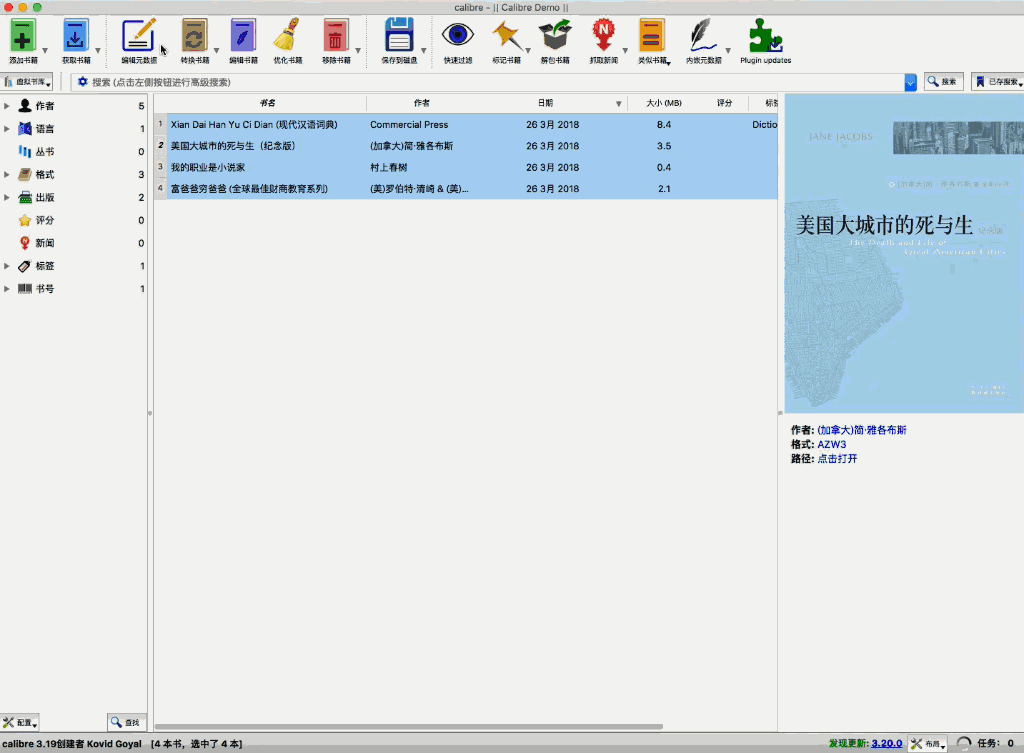Open search history dropdown in search bar
1024x753 pixels.
tap(910, 82)
